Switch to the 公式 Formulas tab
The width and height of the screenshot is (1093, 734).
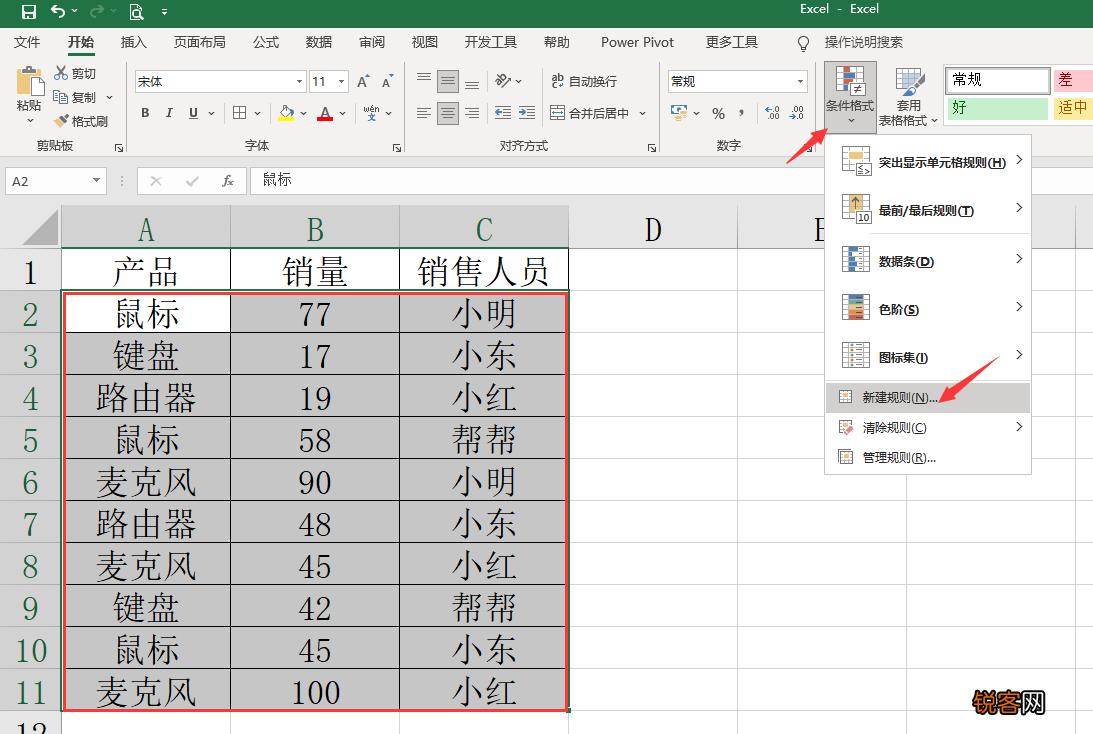(x=266, y=43)
